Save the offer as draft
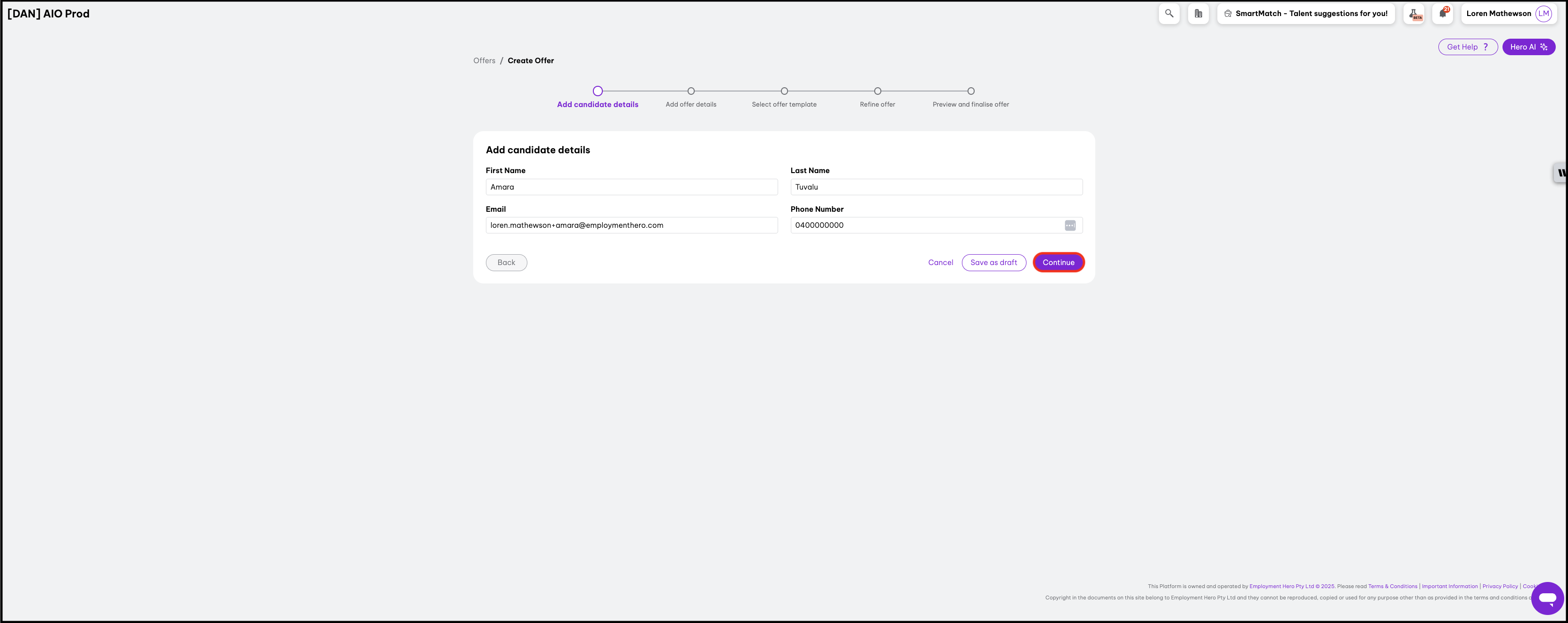Image resolution: width=1568 pixels, height=623 pixels. (x=993, y=263)
